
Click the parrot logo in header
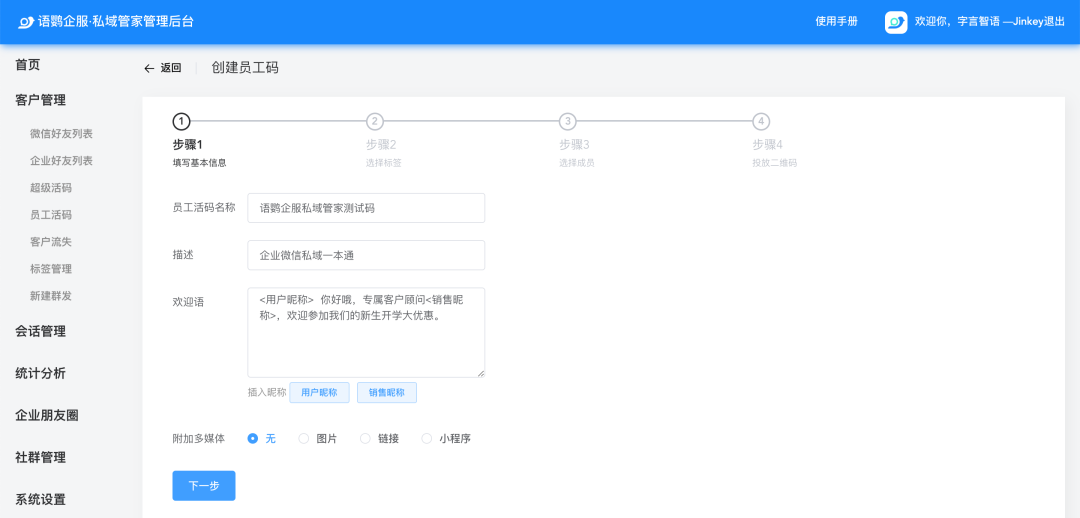[26, 22]
